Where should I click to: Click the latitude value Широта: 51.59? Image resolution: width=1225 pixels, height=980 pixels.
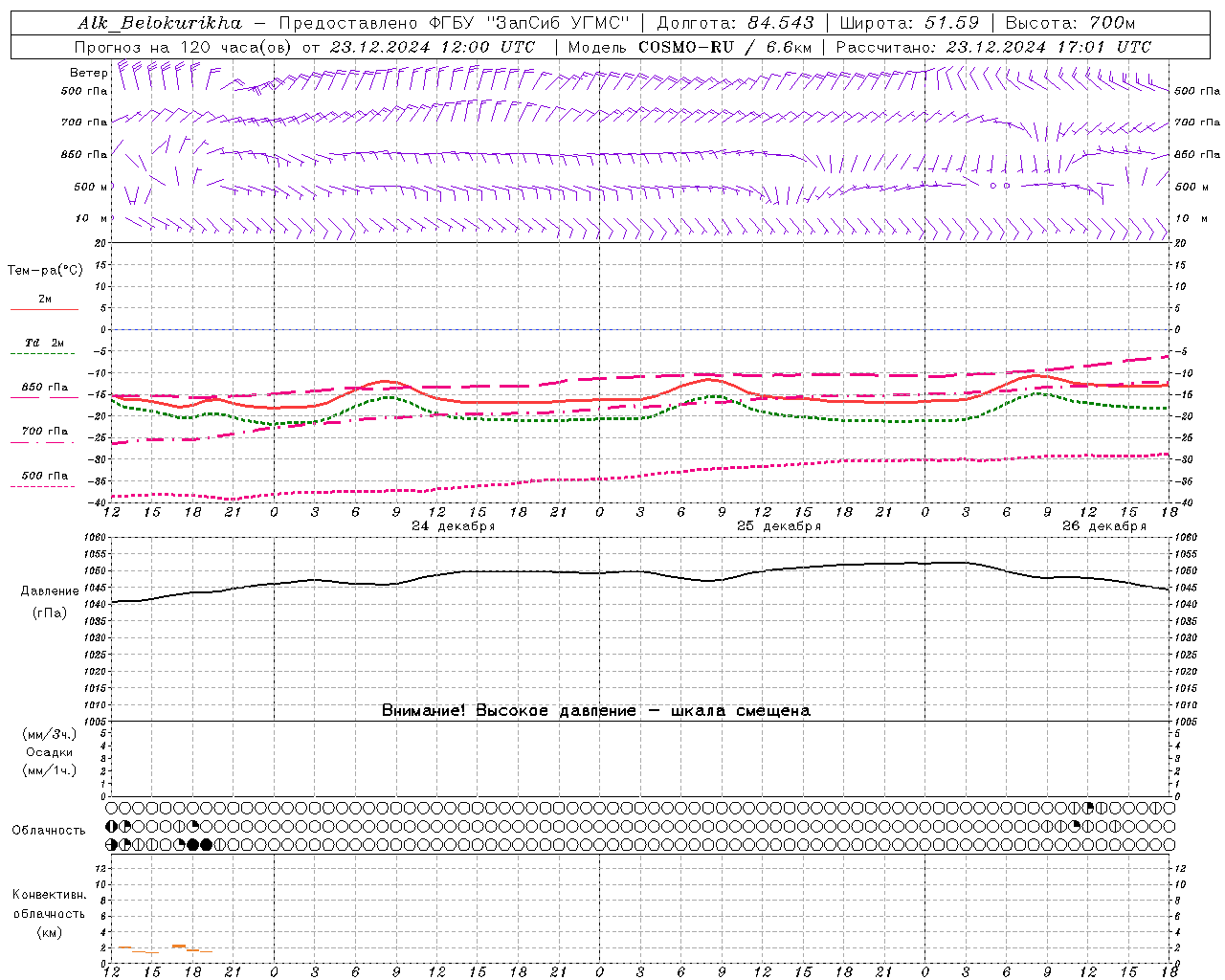909,23
